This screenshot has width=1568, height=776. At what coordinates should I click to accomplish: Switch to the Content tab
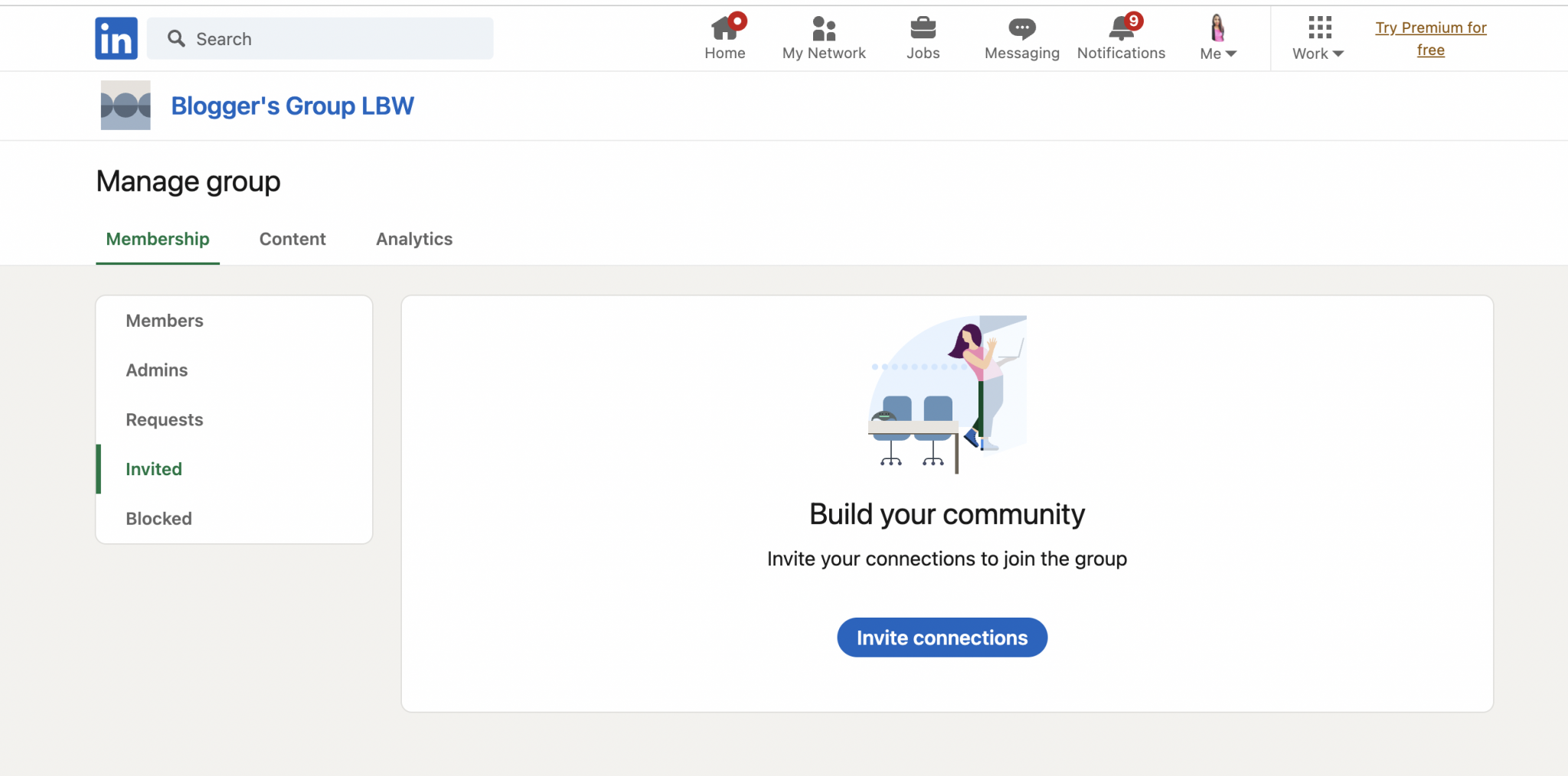(292, 239)
